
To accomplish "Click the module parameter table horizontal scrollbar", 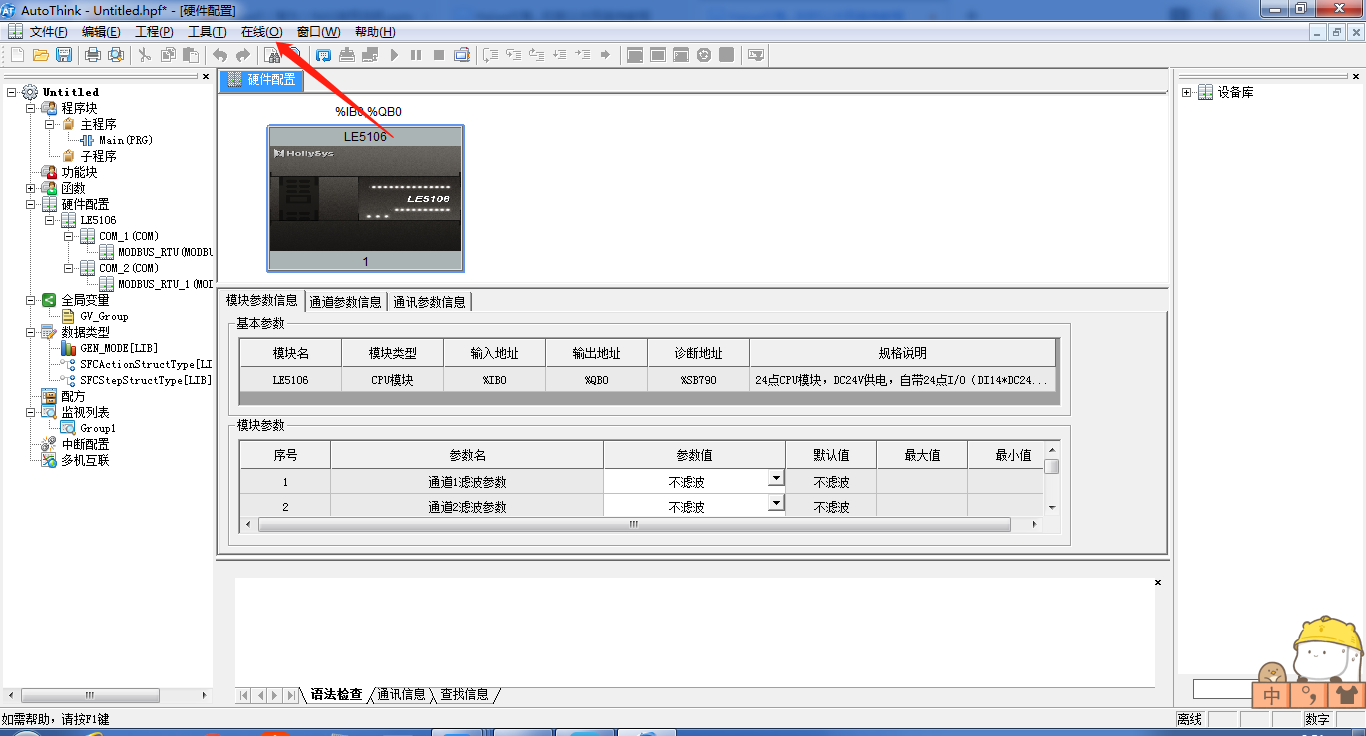I will [x=634, y=524].
